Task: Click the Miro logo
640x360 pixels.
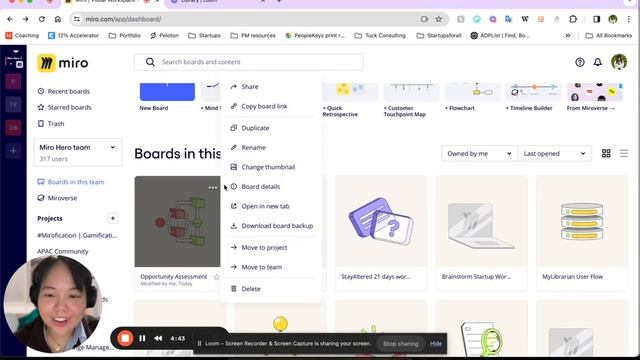Action: pos(63,63)
